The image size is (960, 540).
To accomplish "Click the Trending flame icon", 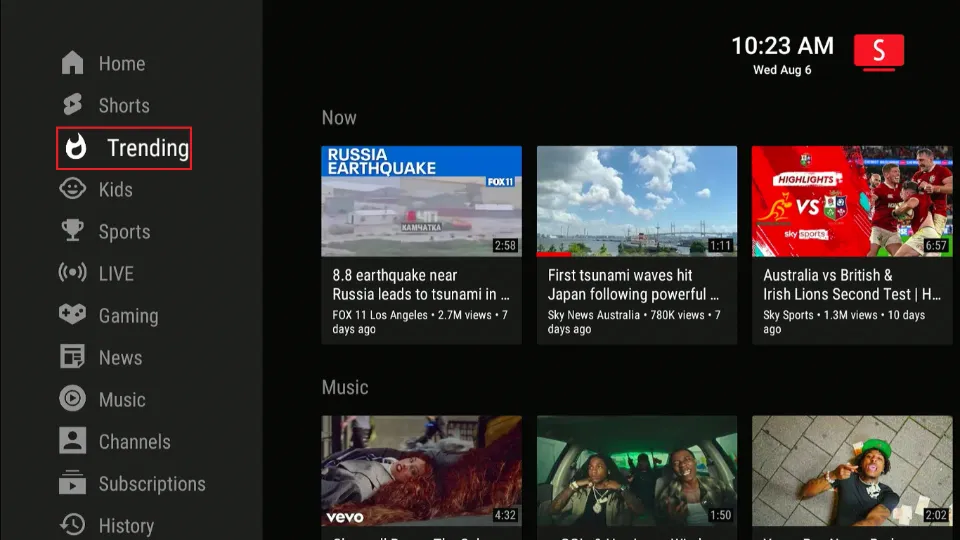I will point(76,147).
